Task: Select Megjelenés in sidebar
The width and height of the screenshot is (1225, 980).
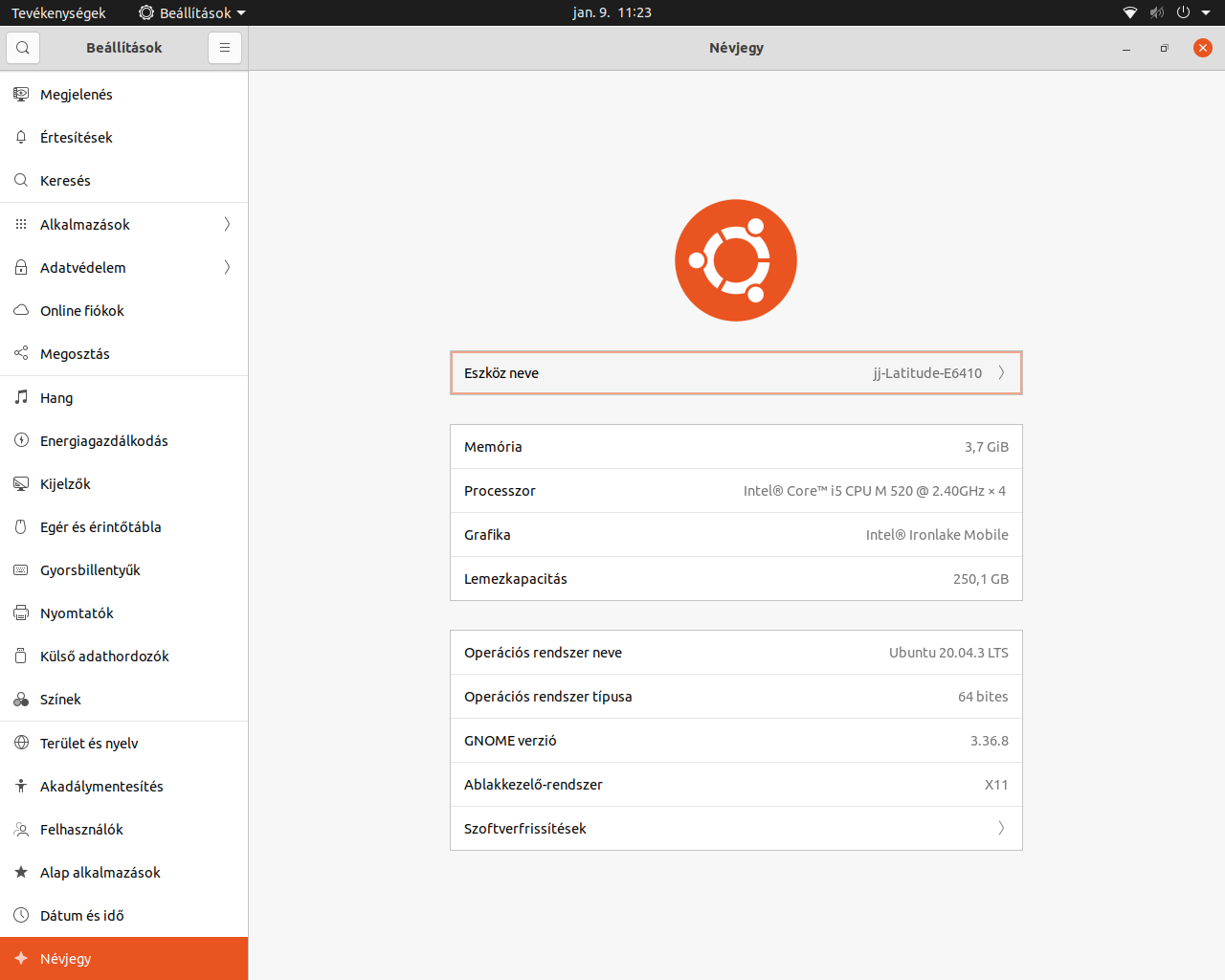Action: (124, 94)
